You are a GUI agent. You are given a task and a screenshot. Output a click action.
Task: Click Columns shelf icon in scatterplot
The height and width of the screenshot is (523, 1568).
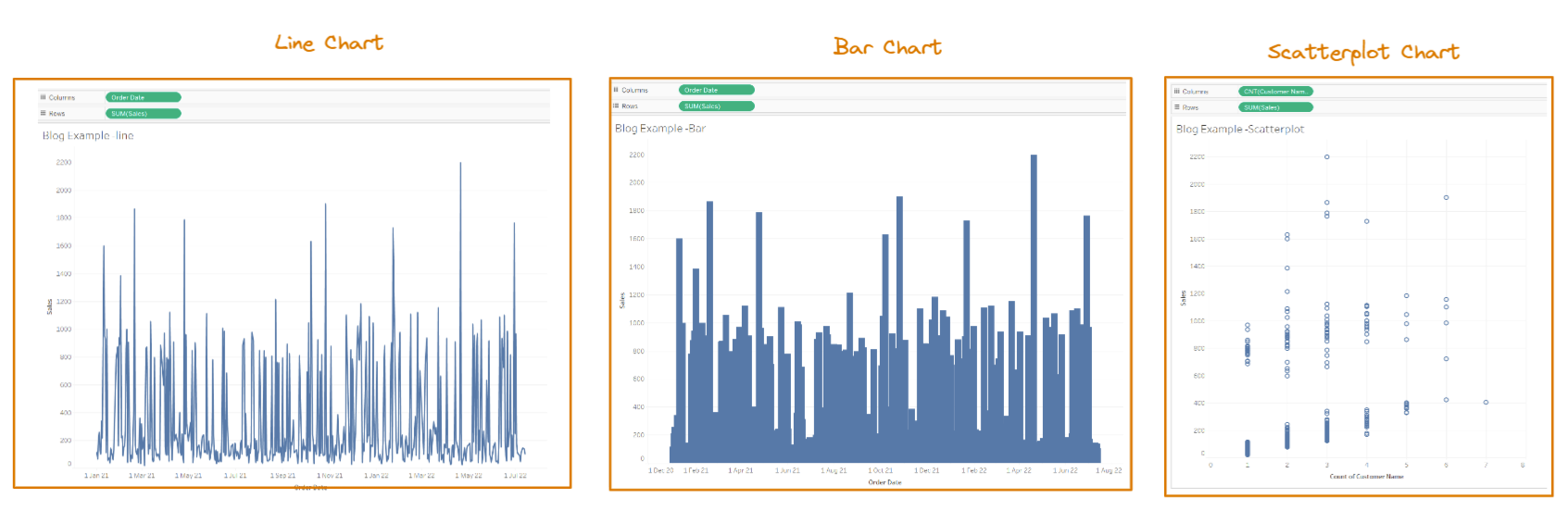click(x=1177, y=91)
